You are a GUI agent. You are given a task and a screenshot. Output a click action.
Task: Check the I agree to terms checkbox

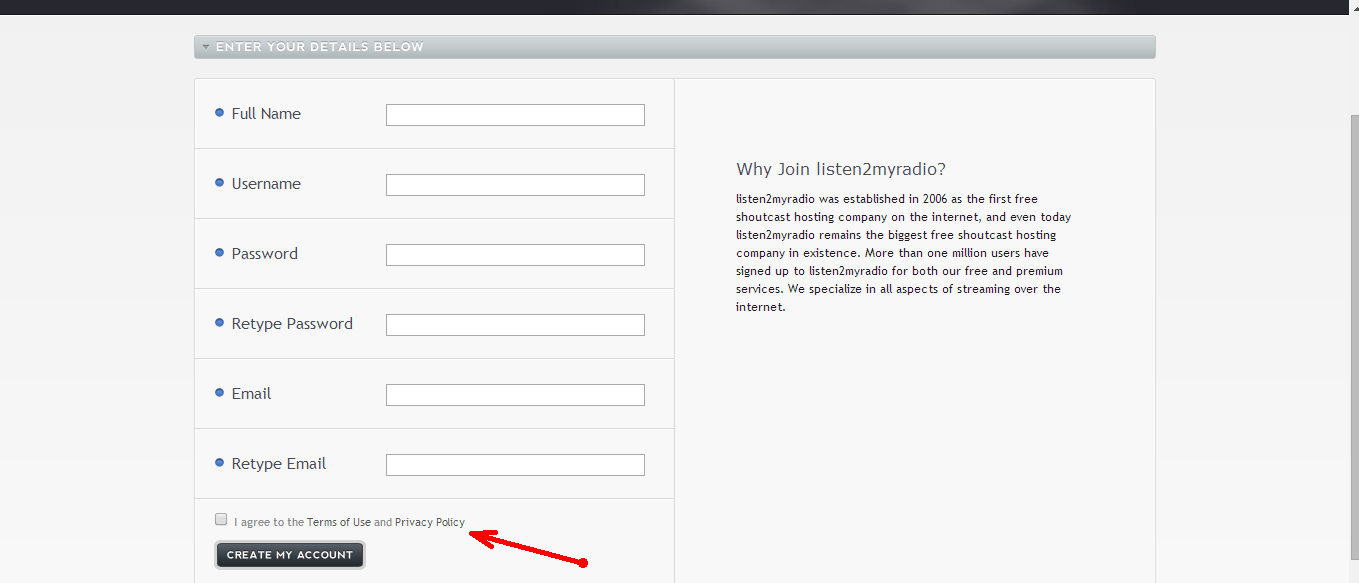[221, 519]
